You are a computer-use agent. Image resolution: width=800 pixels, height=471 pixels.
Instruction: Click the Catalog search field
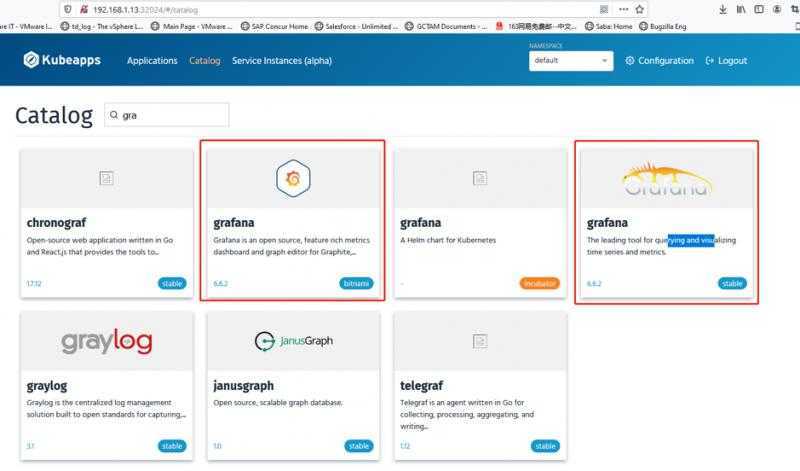[x=167, y=115]
